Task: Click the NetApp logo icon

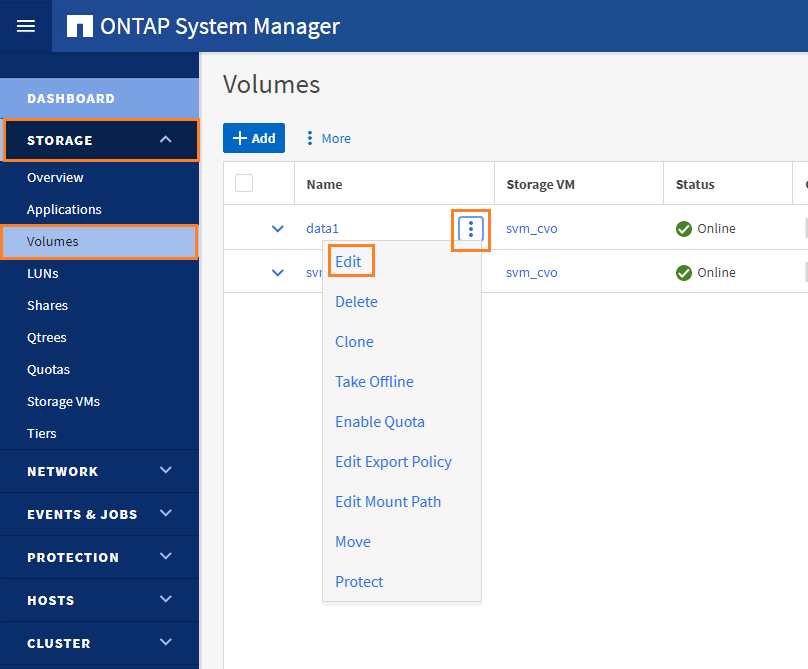Action: tap(80, 26)
